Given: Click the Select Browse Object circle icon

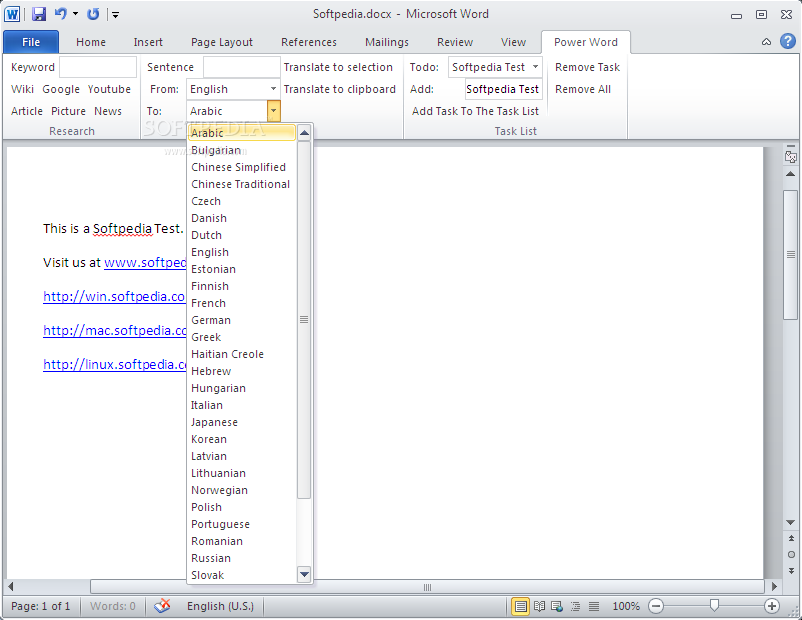Looking at the screenshot, I should coord(791,555).
